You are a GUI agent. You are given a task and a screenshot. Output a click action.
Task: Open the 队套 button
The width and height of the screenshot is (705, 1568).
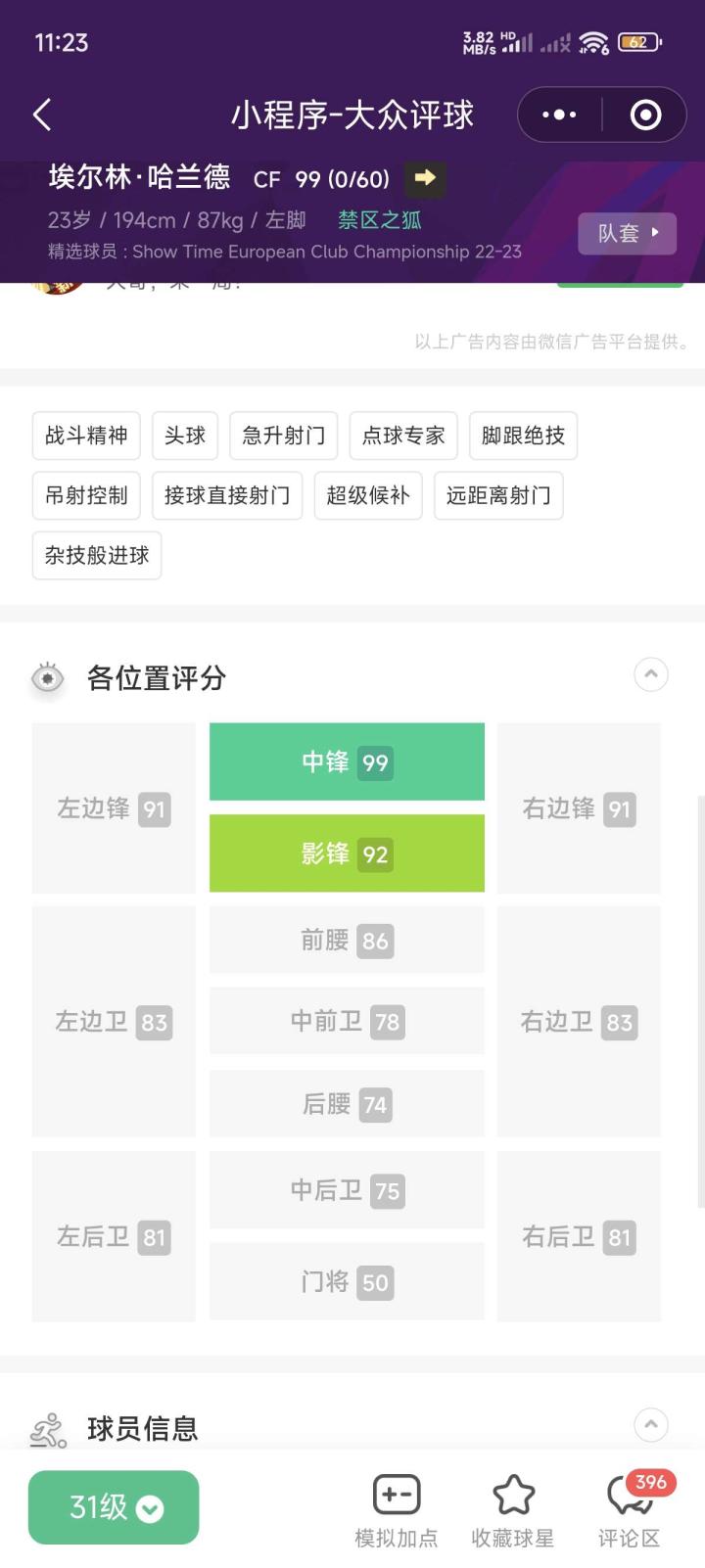627,233
